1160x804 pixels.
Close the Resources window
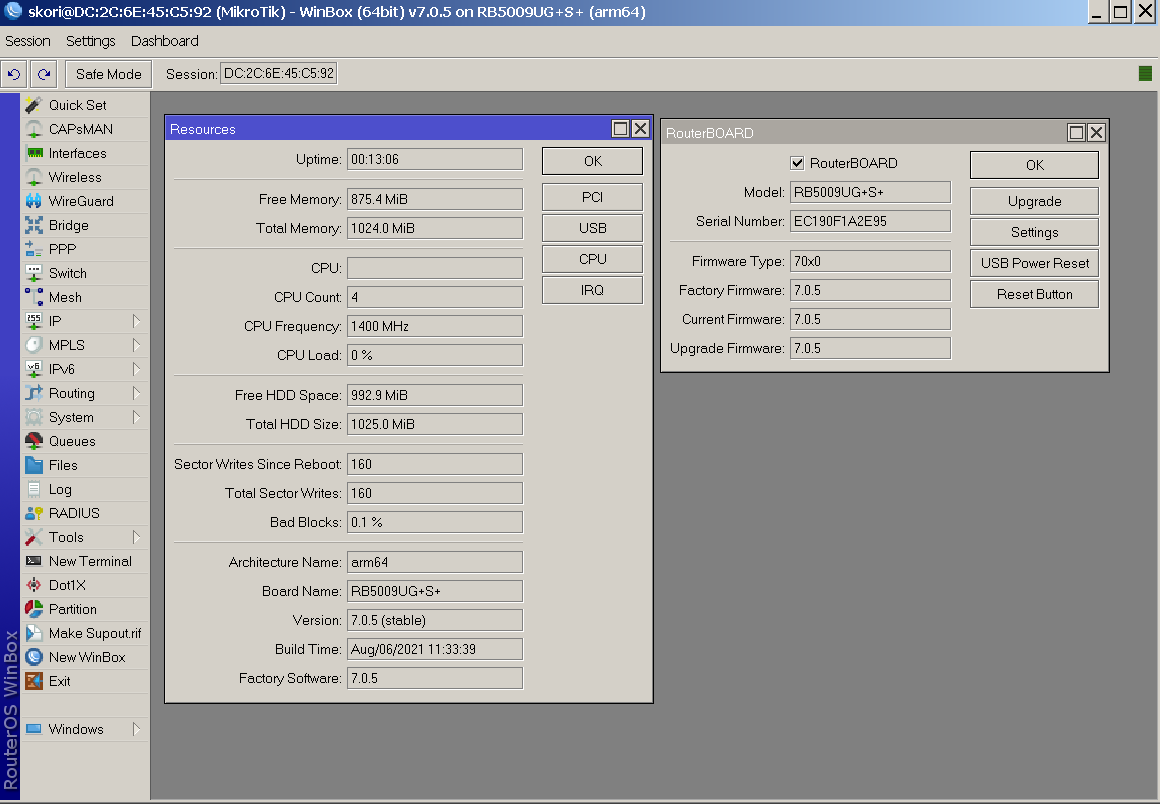click(641, 129)
